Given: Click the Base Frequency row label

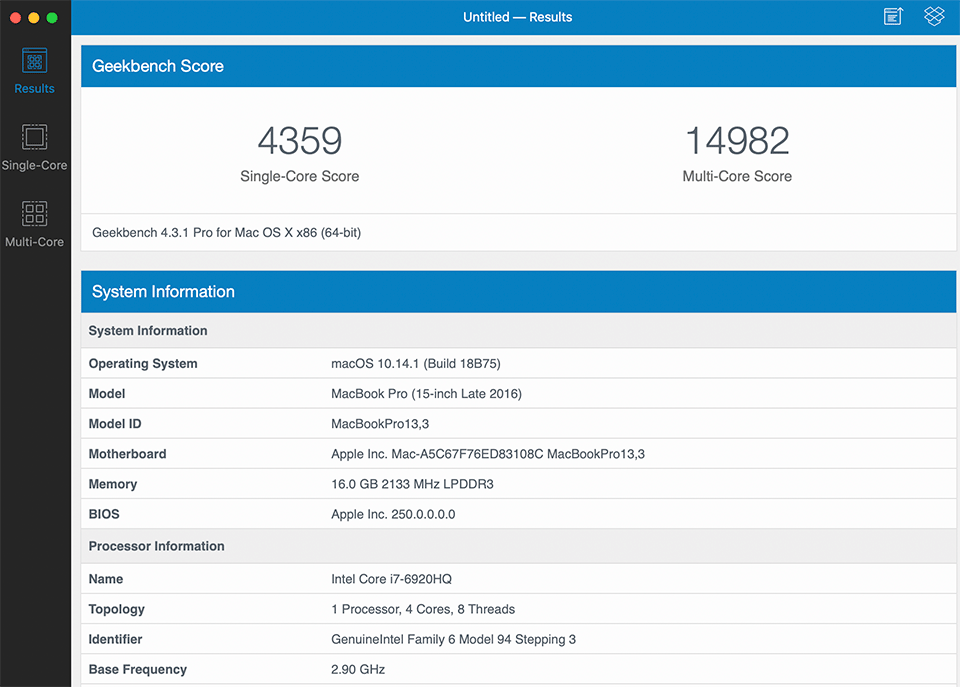Looking at the screenshot, I should [138, 669].
